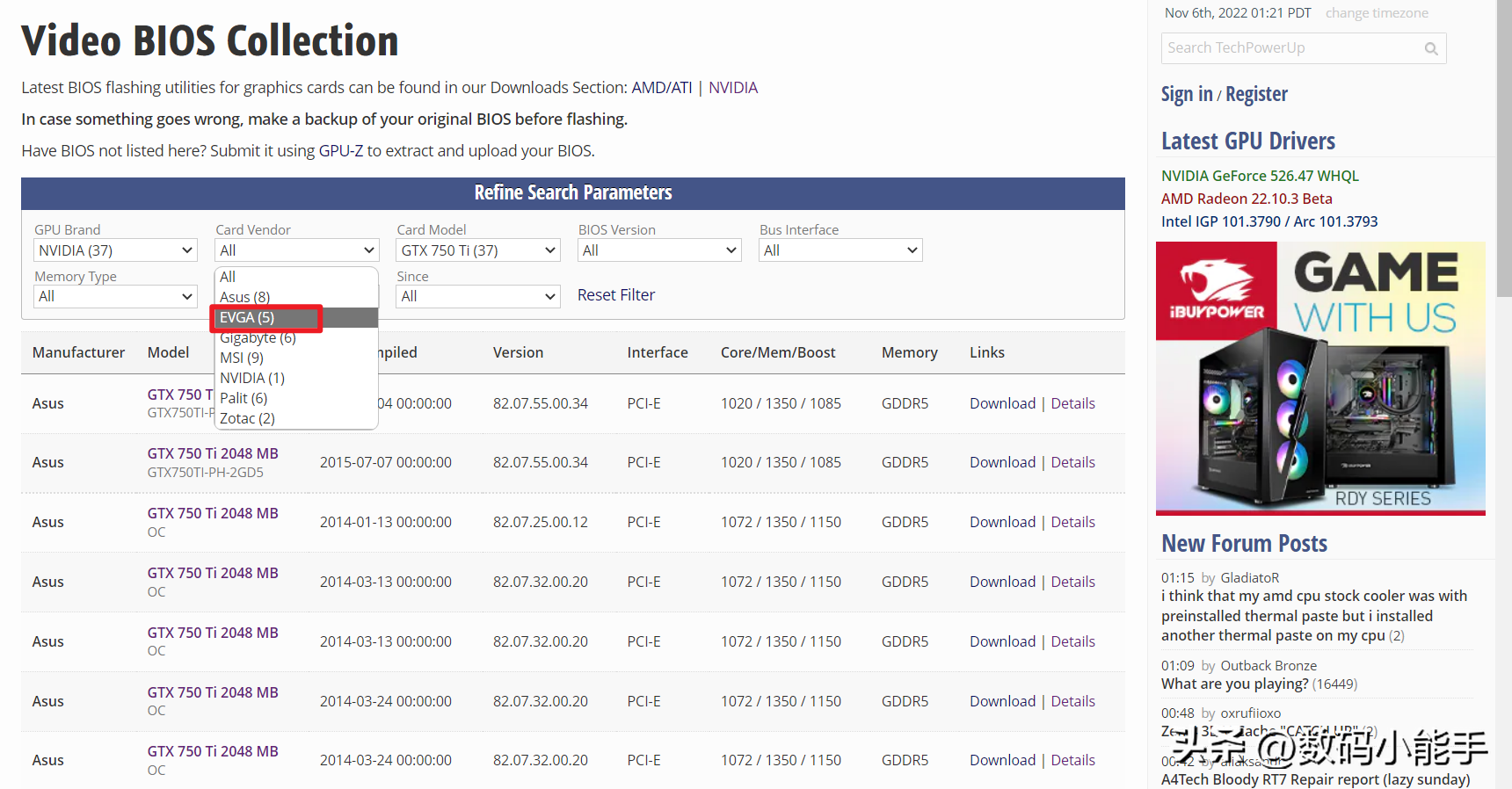Click Sign in link
The height and width of the screenshot is (789, 1512).
click(x=1186, y=94)
